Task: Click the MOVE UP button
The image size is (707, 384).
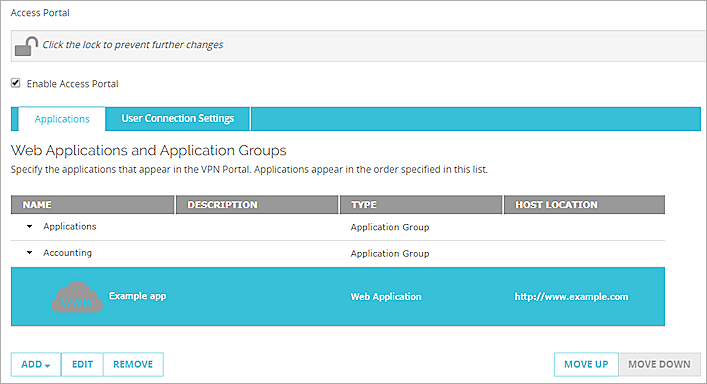Action: (x=586, y=364)
